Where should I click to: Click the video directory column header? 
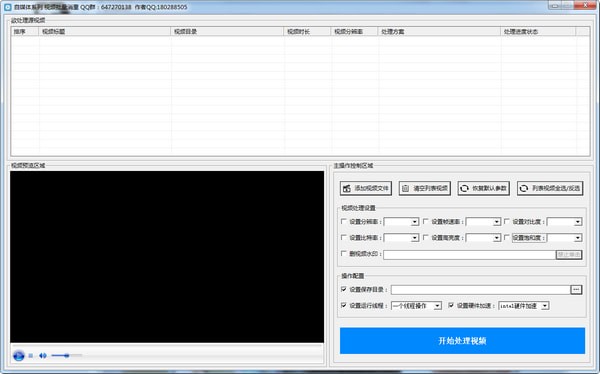(227, 31)
